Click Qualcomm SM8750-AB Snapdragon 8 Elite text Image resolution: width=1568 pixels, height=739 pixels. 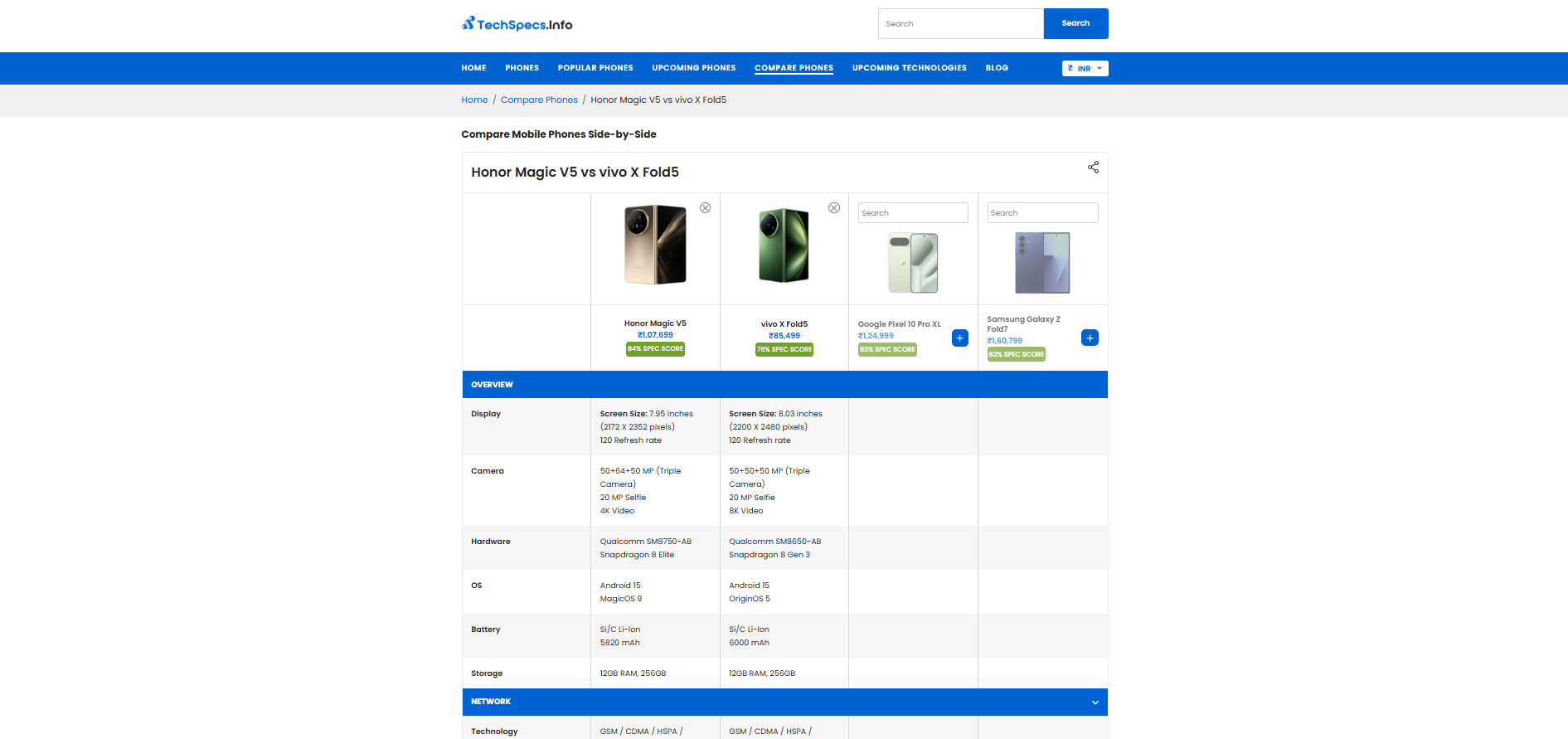click(646, 548)
